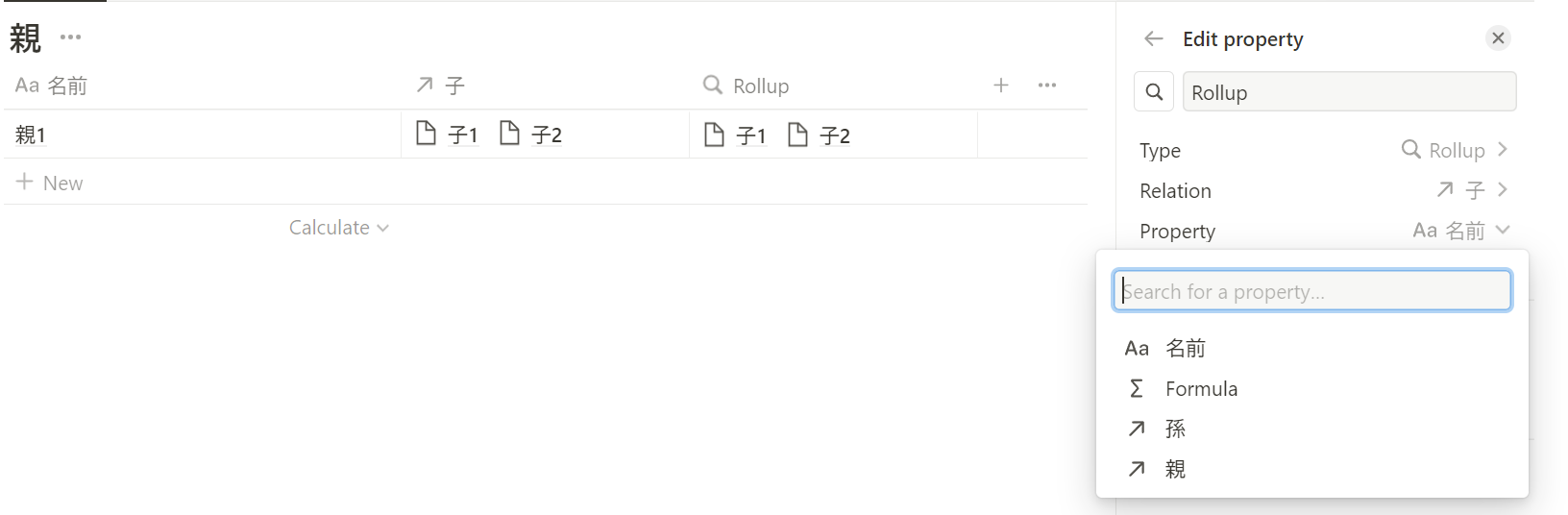
Task: Open the 子2 page in the relation column
Action: pos(531,135)
